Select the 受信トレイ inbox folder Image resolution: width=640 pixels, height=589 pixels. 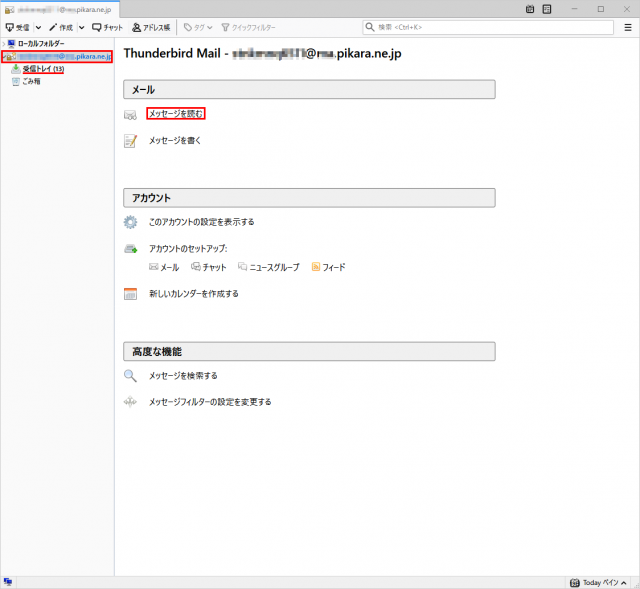tap(42, 69)
